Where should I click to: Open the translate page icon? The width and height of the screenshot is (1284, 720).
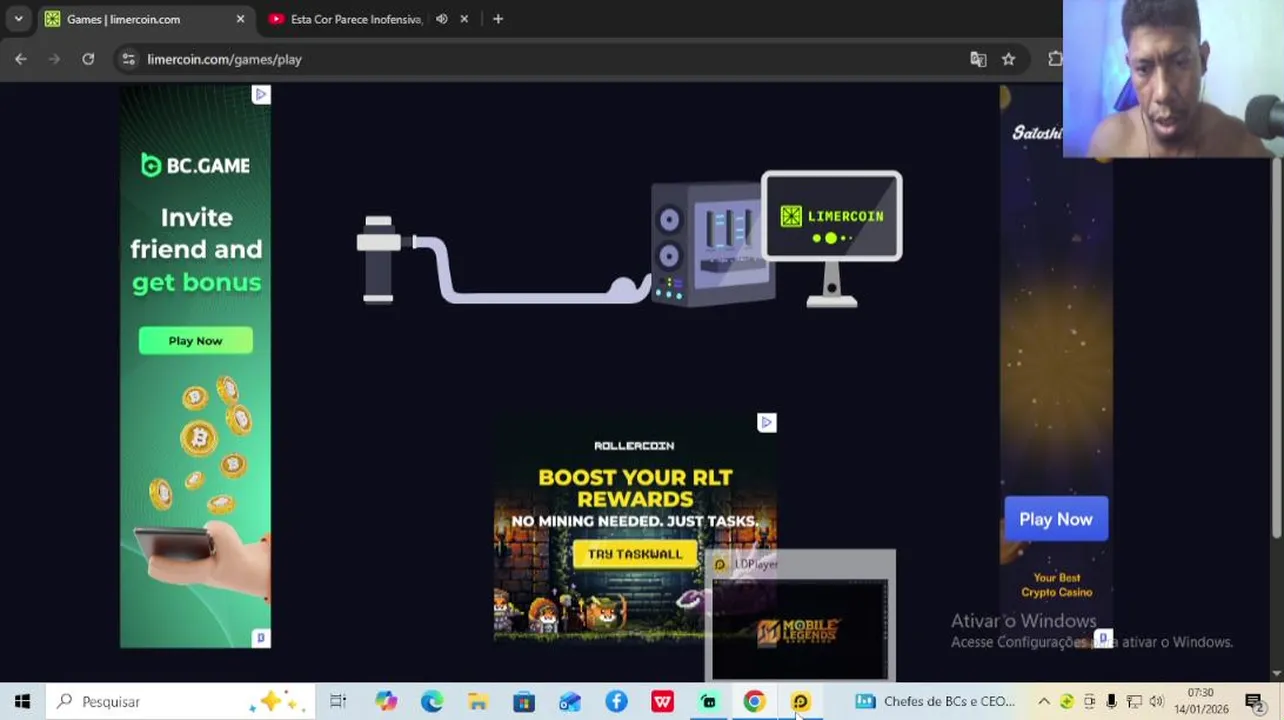pyautogui.click(x=978, y=59)
